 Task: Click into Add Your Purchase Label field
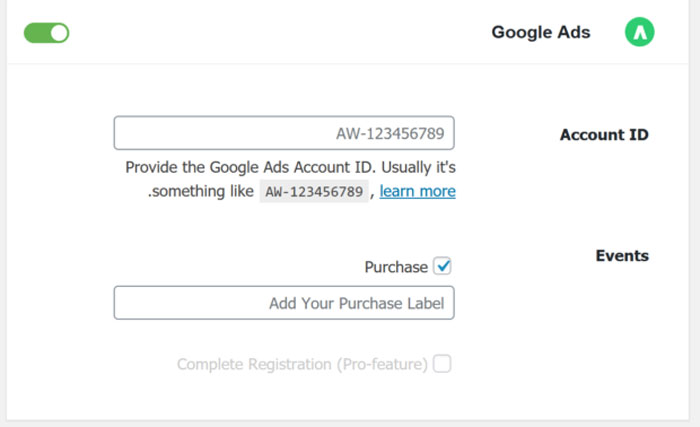pos(284,303)
